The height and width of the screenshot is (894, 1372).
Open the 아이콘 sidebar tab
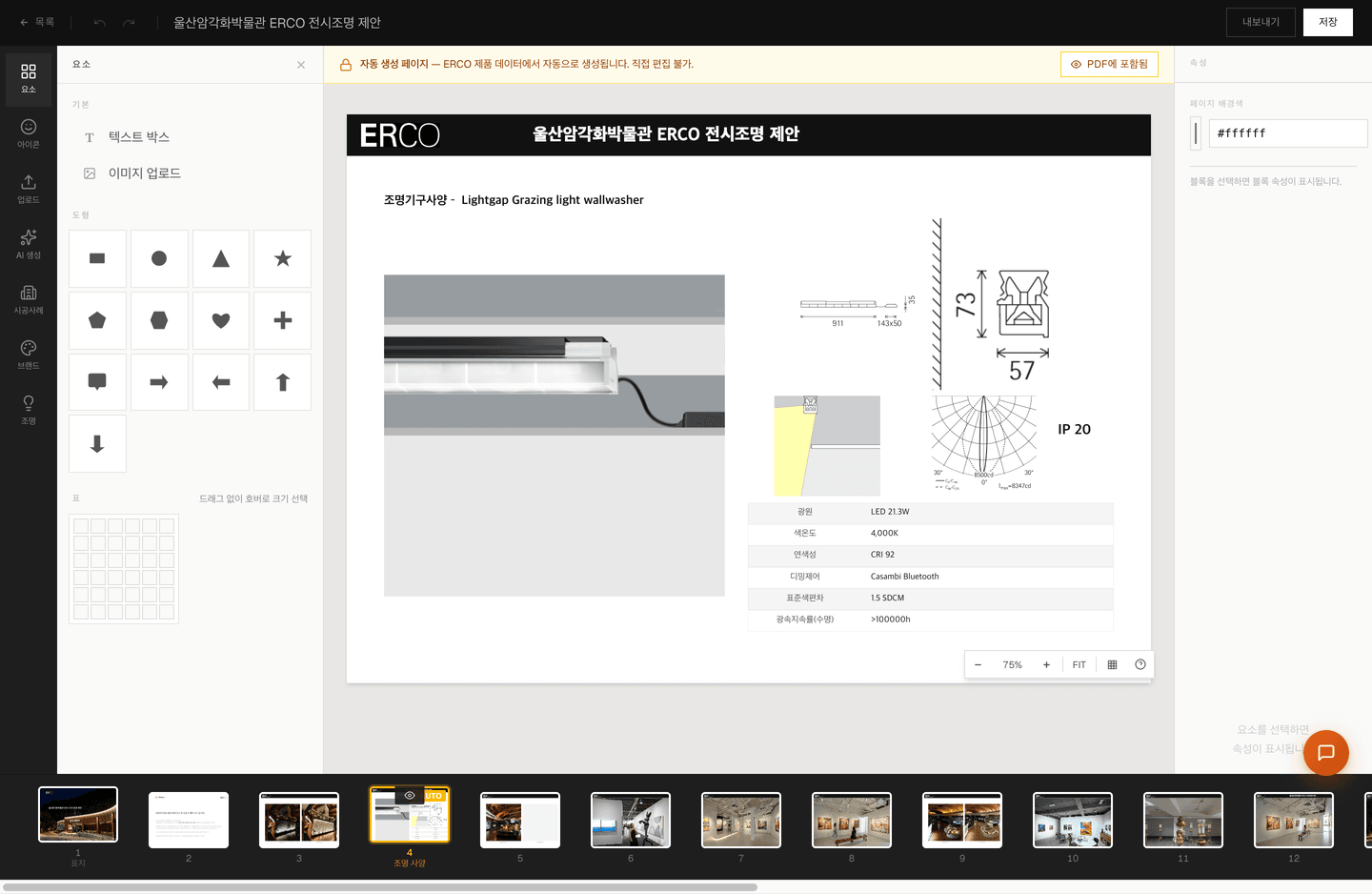(x=29, y=134)
